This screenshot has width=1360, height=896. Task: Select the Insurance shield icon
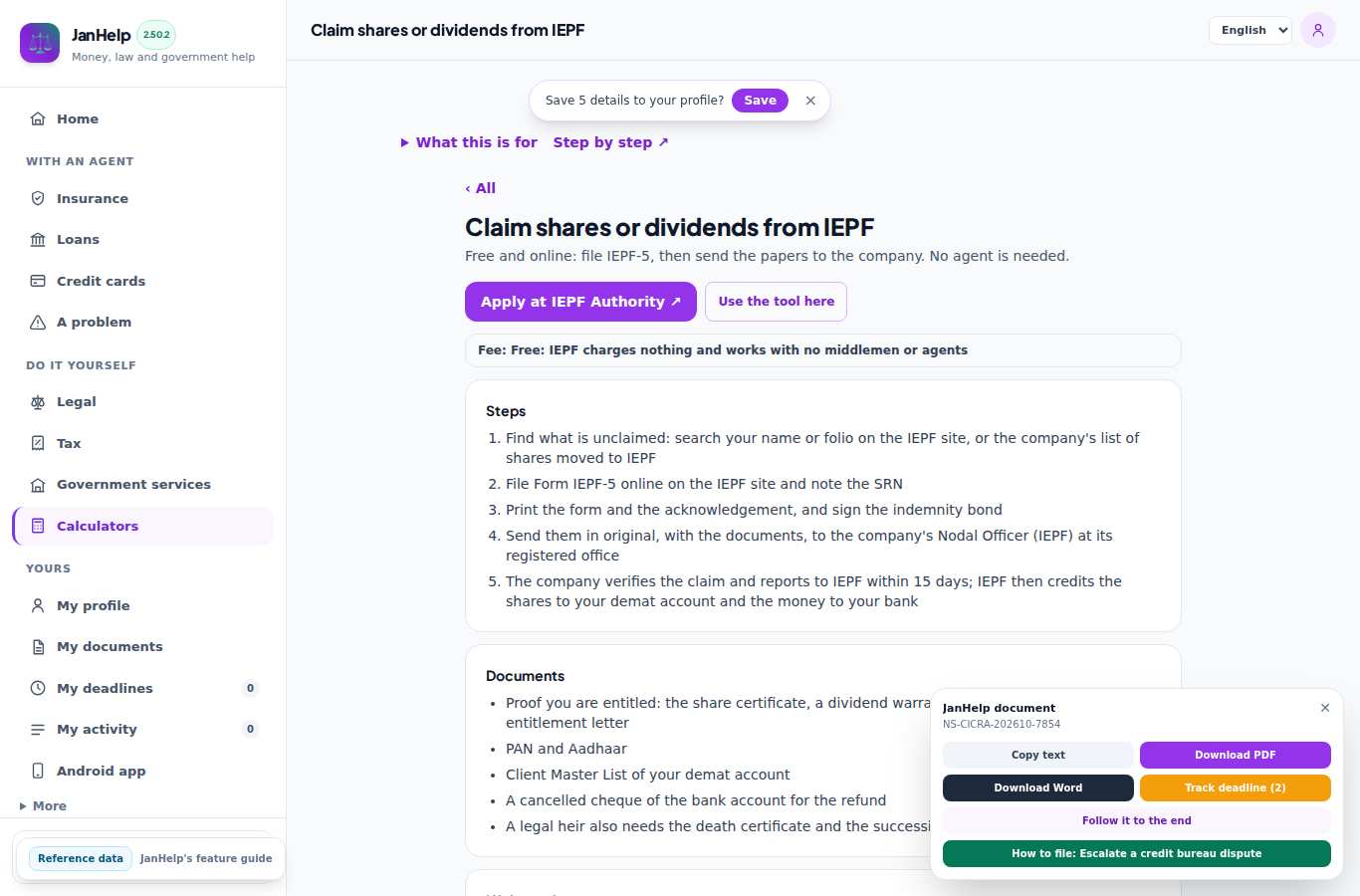(x=38, y=198)
